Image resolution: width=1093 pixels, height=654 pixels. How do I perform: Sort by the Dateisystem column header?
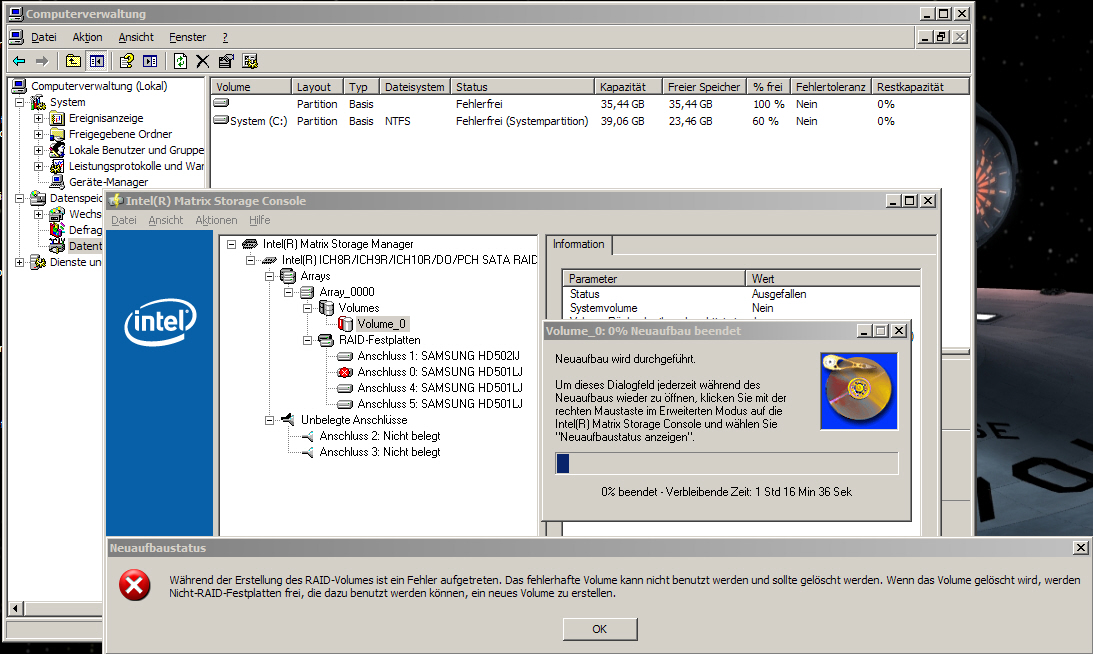tap(415, 87)
